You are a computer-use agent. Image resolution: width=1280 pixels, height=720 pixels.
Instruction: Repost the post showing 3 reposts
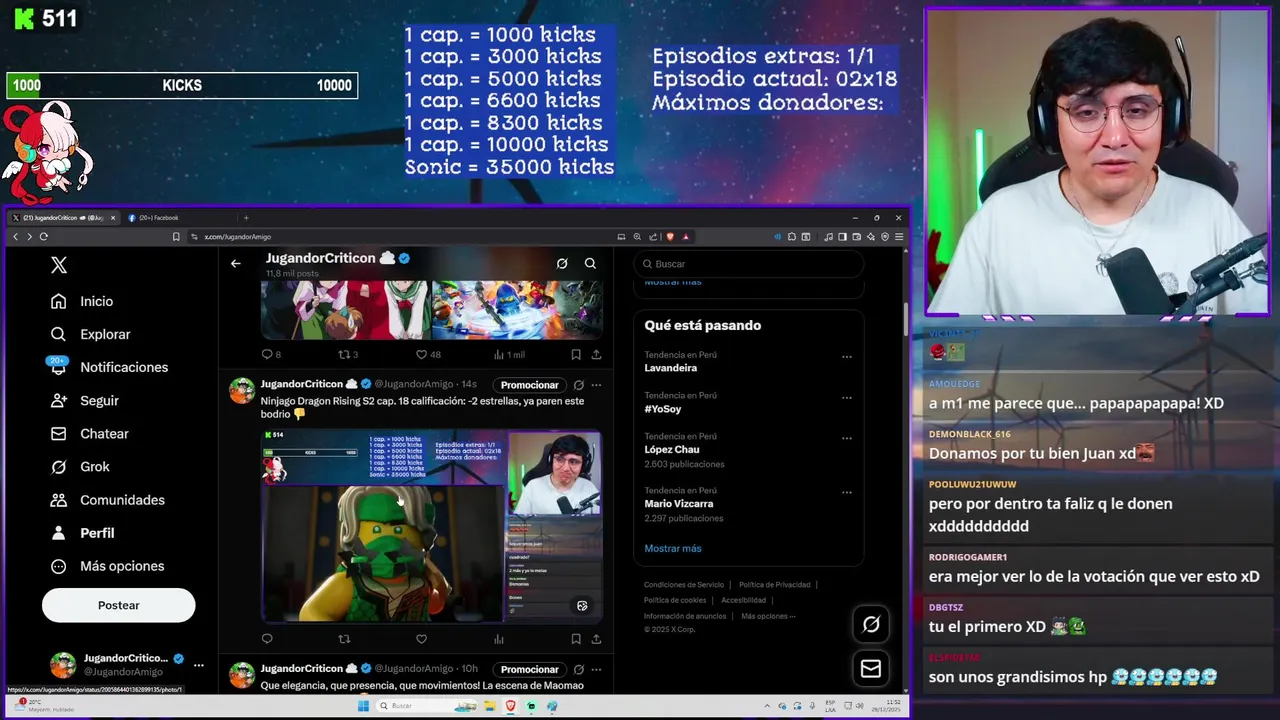[x=348, y=354]
